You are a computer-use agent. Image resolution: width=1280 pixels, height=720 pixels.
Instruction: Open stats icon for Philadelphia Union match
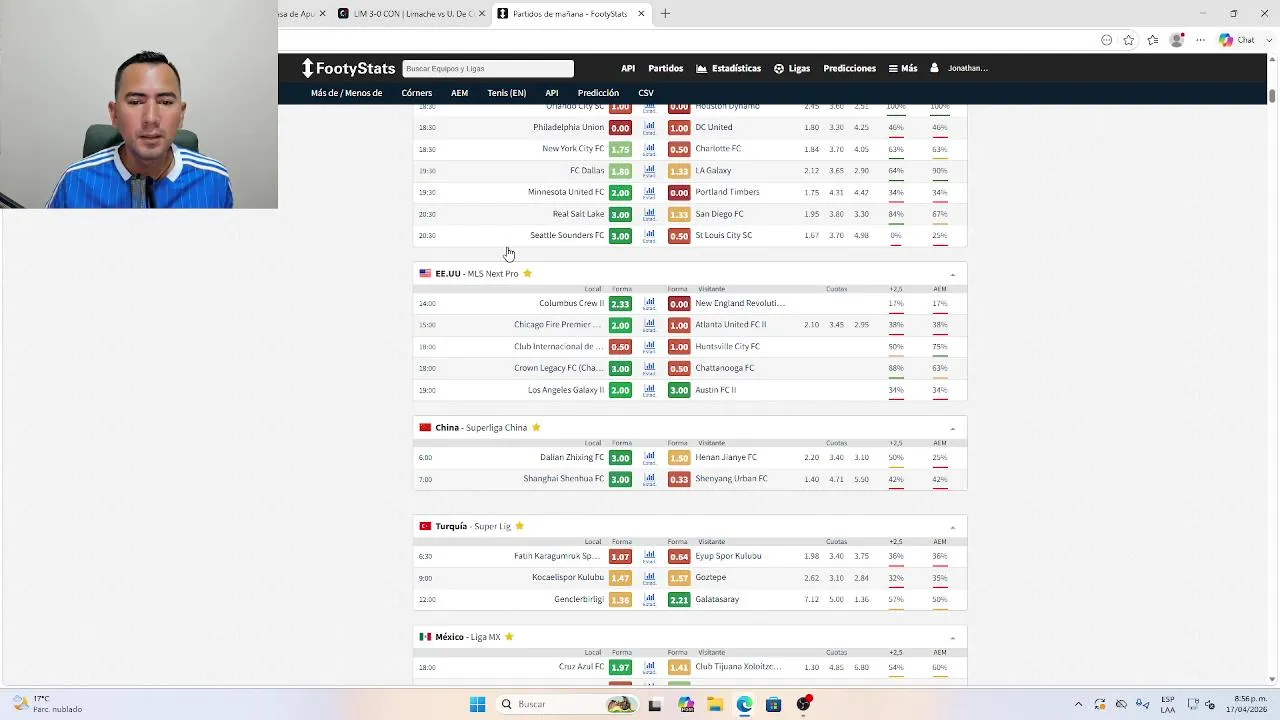click(x=649, y=128)
